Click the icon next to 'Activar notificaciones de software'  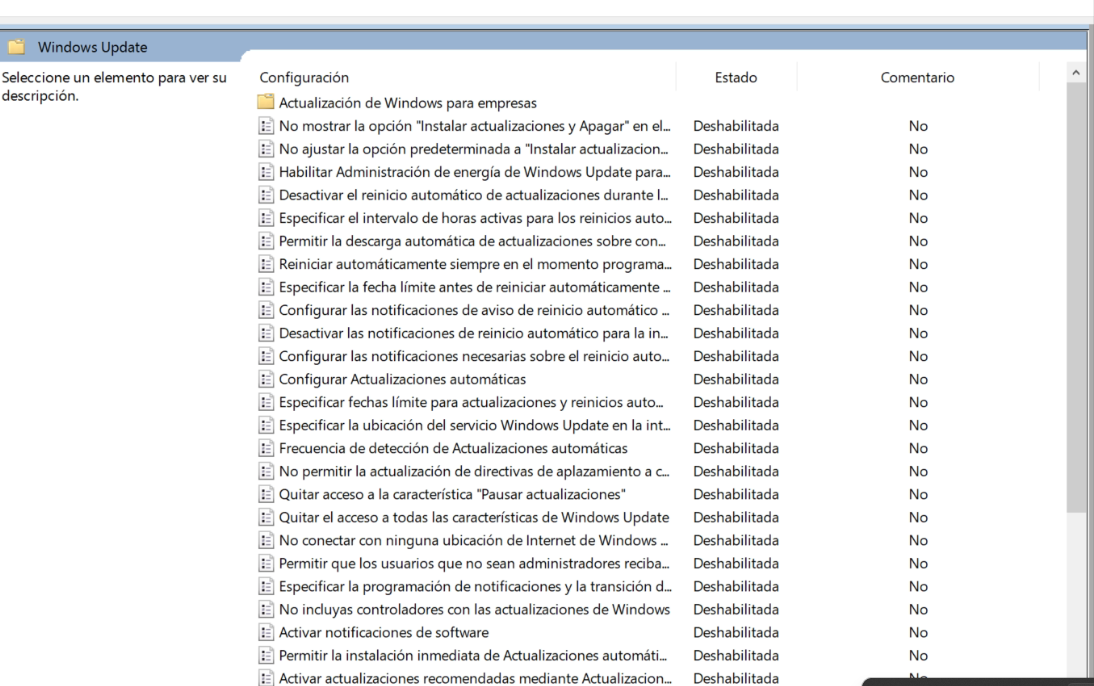pos(267,632)
